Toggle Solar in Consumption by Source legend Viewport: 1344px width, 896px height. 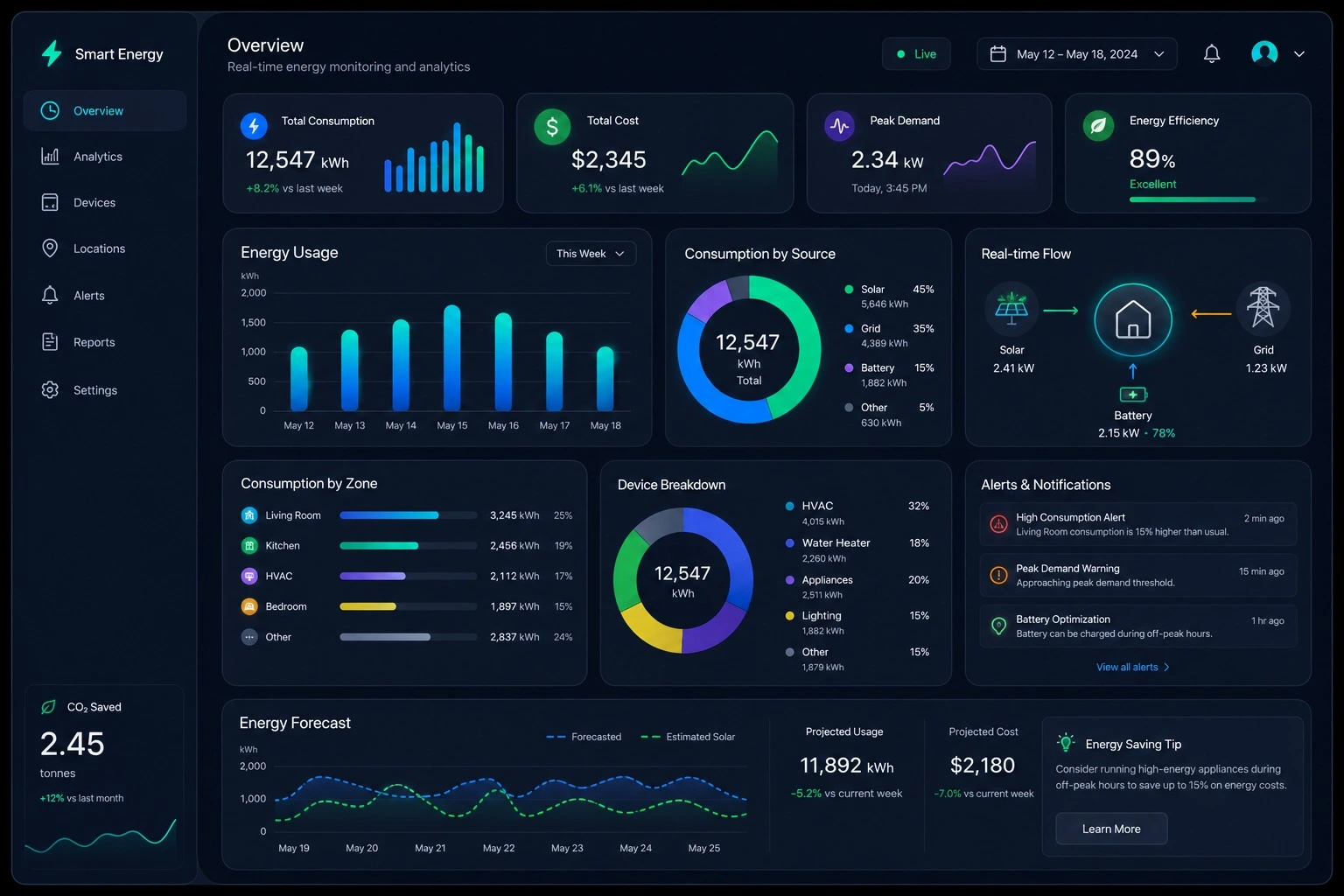click(889, 297)
